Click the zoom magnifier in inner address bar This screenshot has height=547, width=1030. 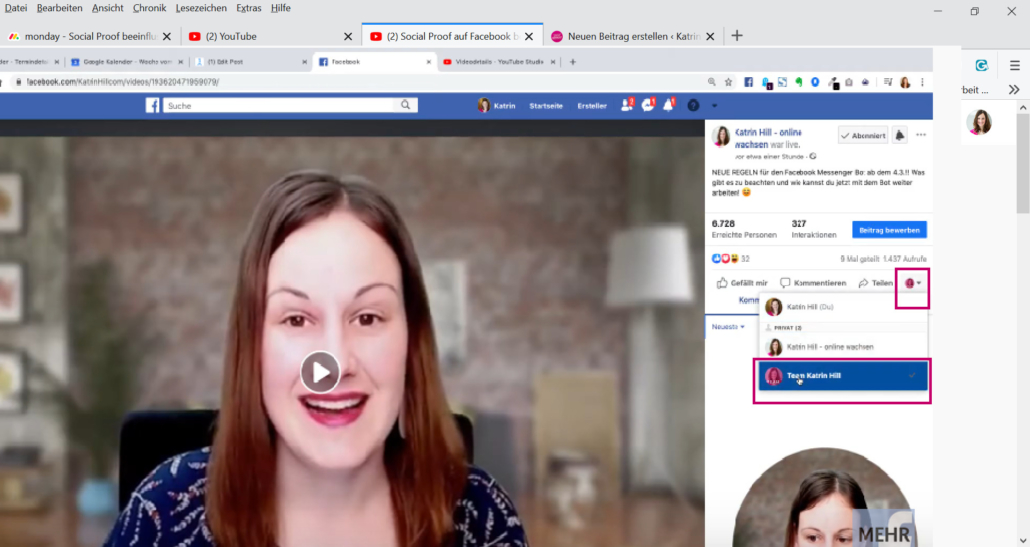point(712,82)
